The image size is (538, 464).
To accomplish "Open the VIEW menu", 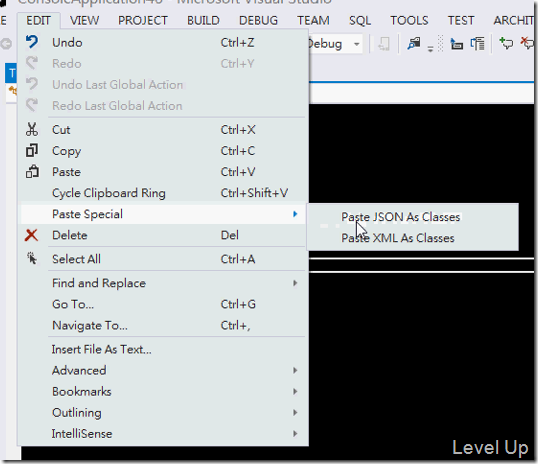I will (x=84, y=21).
